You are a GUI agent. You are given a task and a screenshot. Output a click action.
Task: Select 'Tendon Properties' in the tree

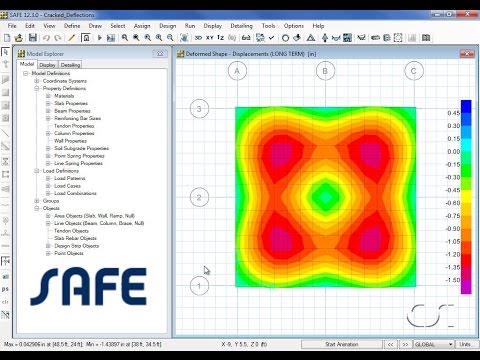pyautogui.click(x=74, y=126)
